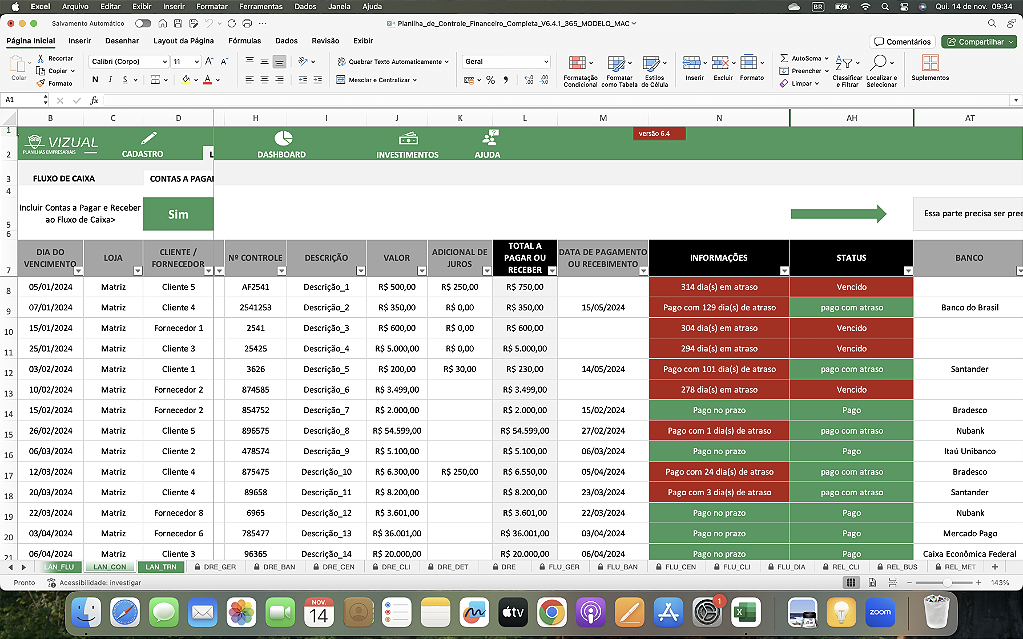Open the AJUDA help icon
Image resolution: width=1023 pixels, height=639 pixels.
489,138
